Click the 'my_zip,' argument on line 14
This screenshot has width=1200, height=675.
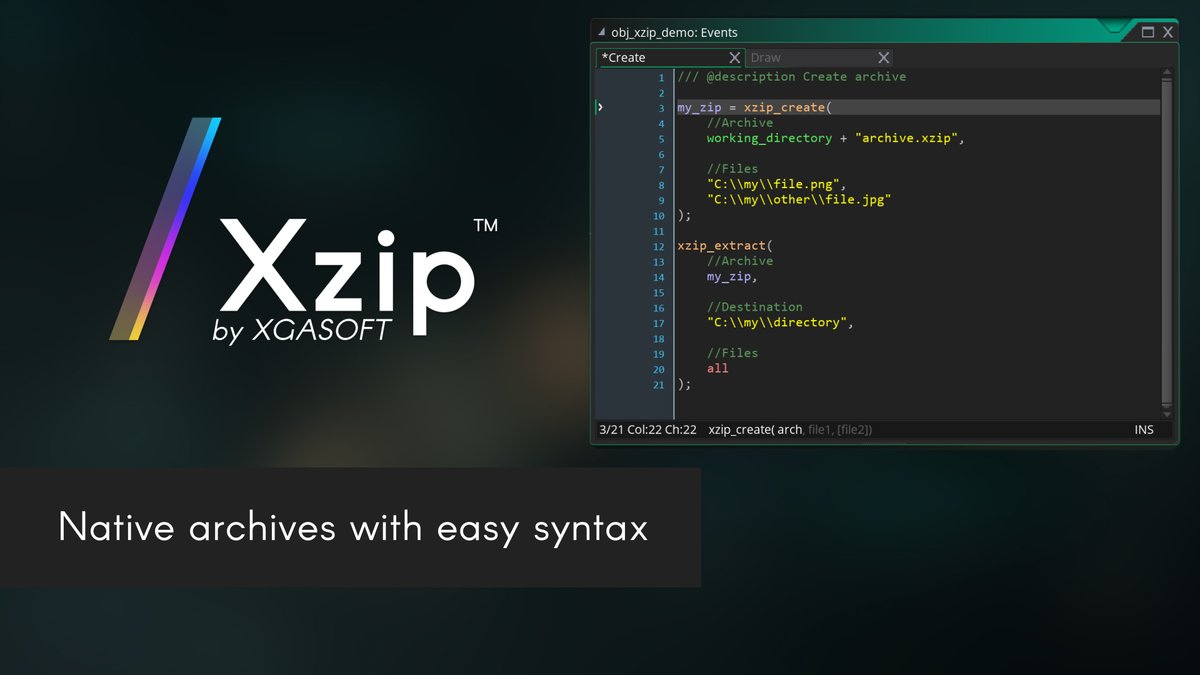(x=732, y=277)
